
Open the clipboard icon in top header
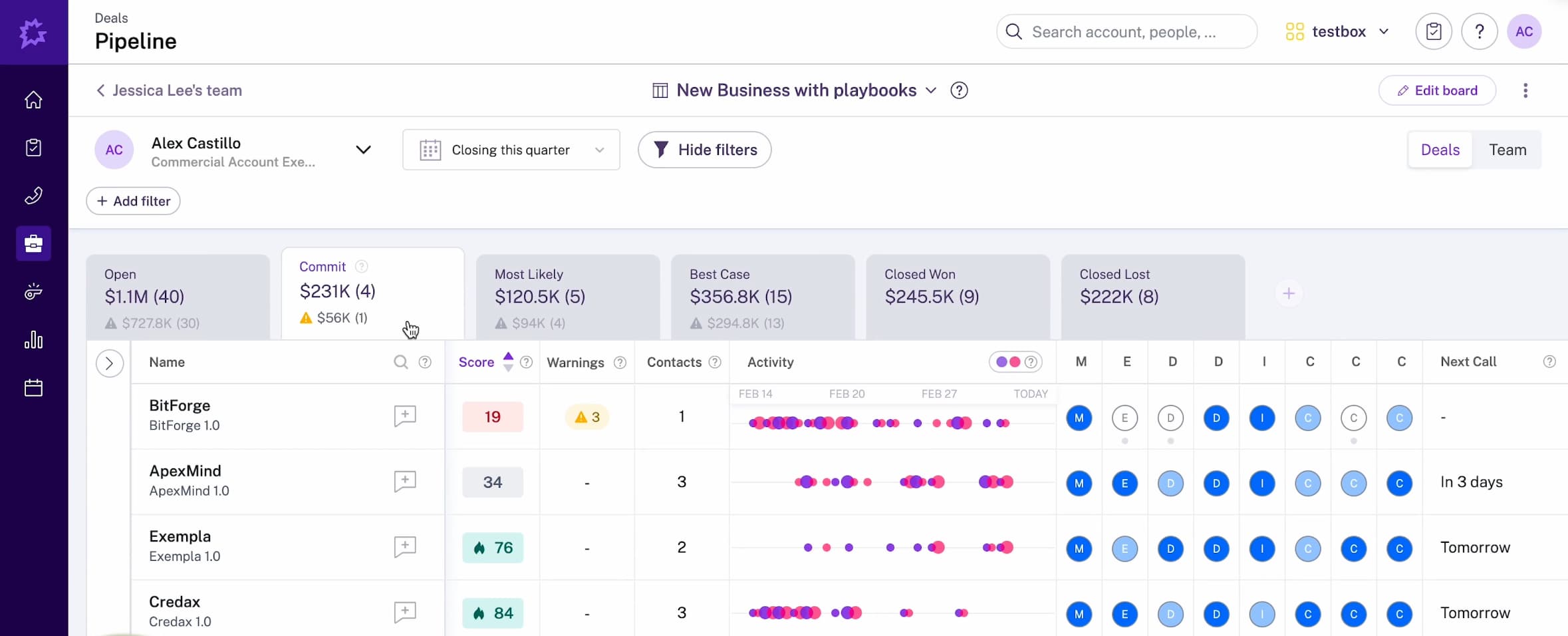pos(1433,31)
